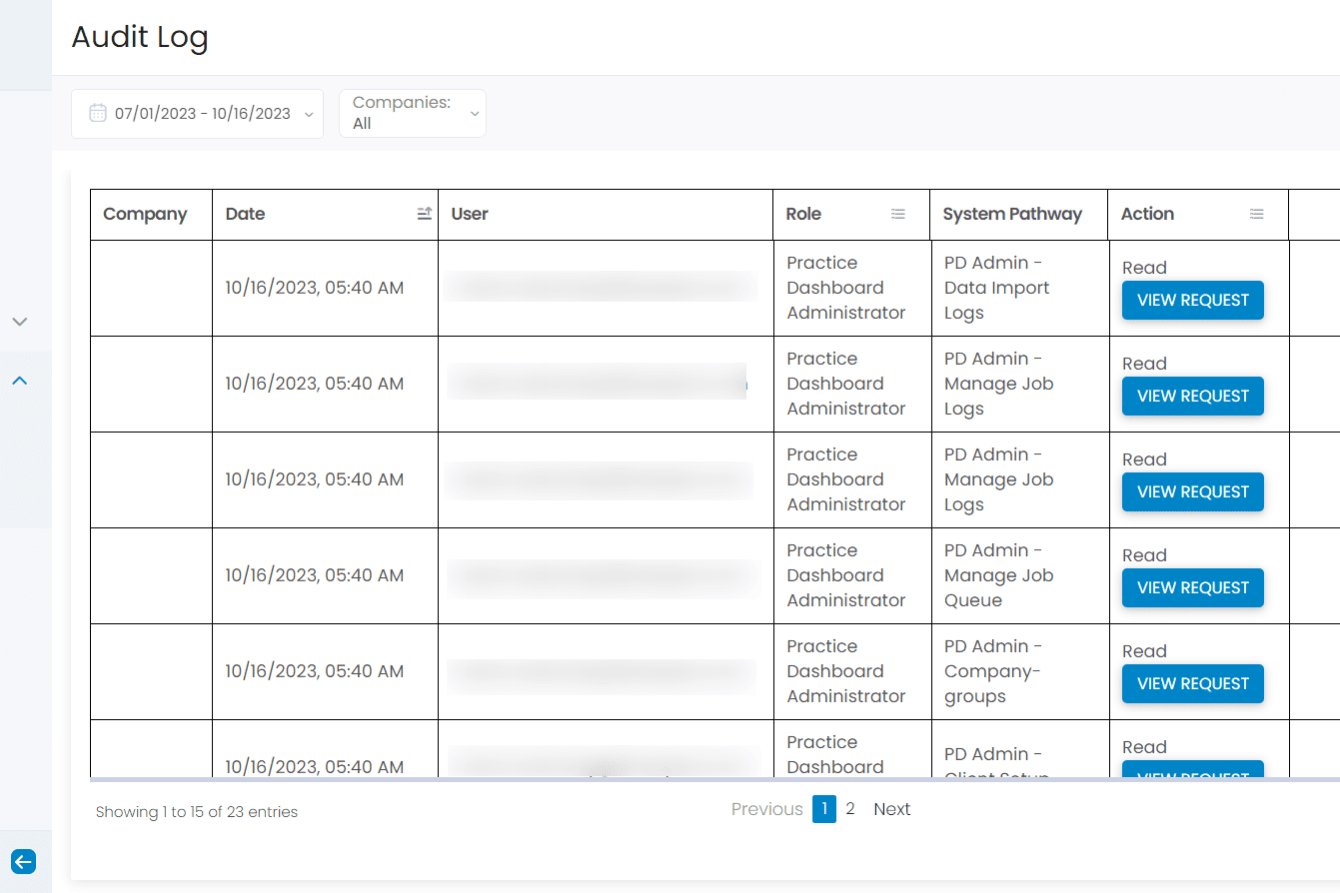The image size is (1340, 893).
Task: View request for Manage Job Queue row
Action: pos(1193,588)
